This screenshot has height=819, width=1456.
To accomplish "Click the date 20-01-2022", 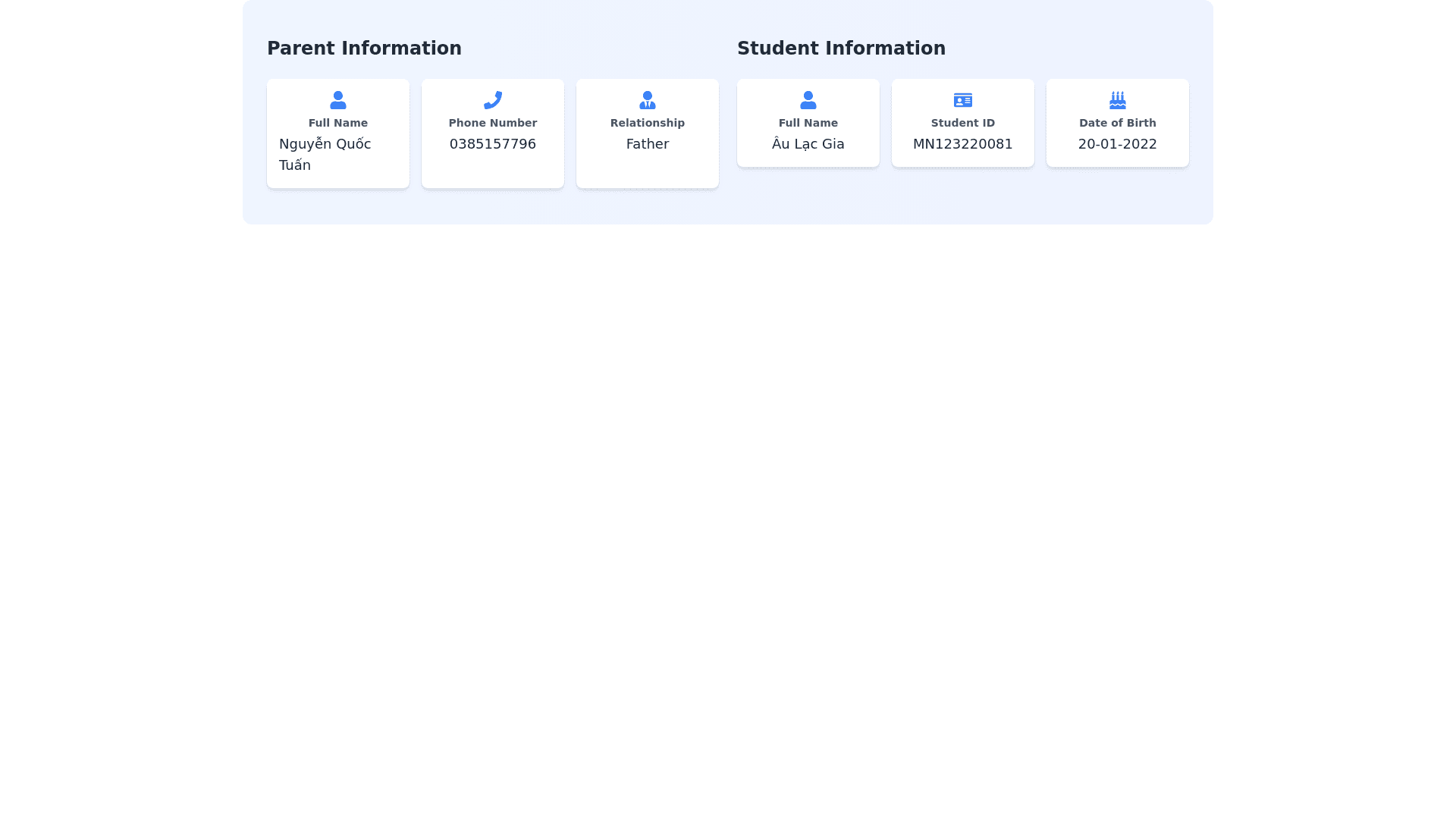I will [x=1117, y=144].
